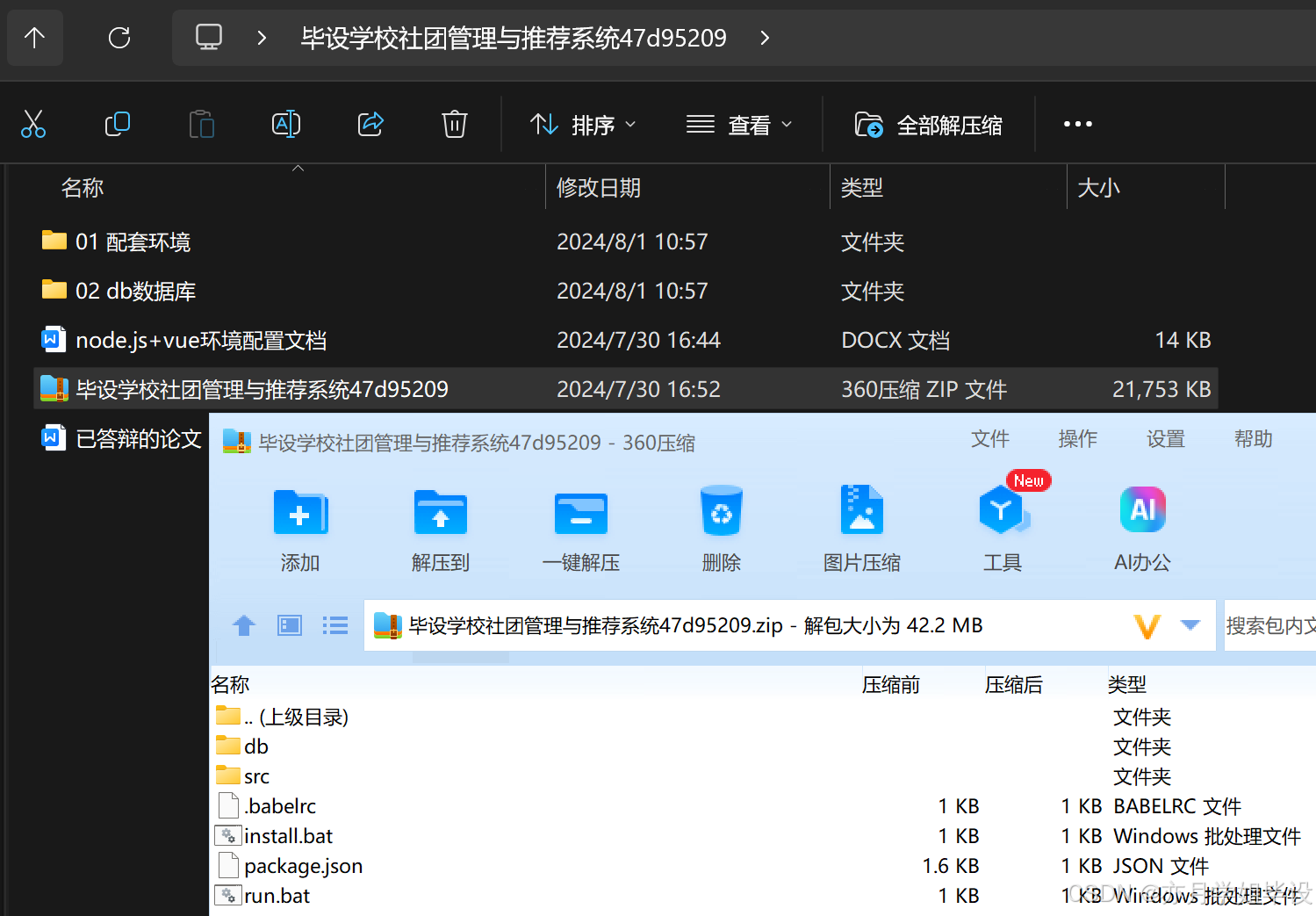Refresh the Explorer folder view

119,38
